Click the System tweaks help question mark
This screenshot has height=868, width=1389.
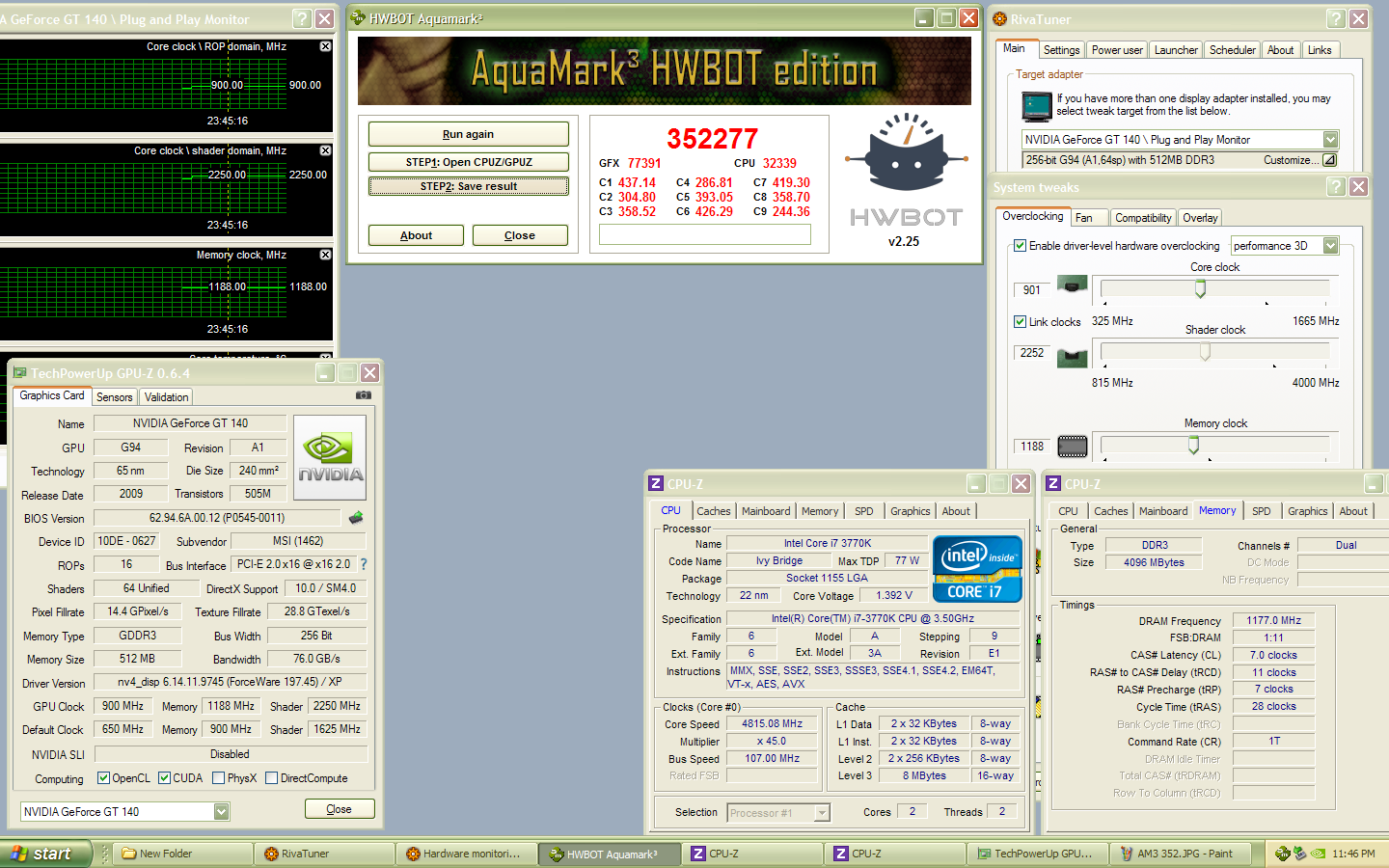[x=1336, y=186]
